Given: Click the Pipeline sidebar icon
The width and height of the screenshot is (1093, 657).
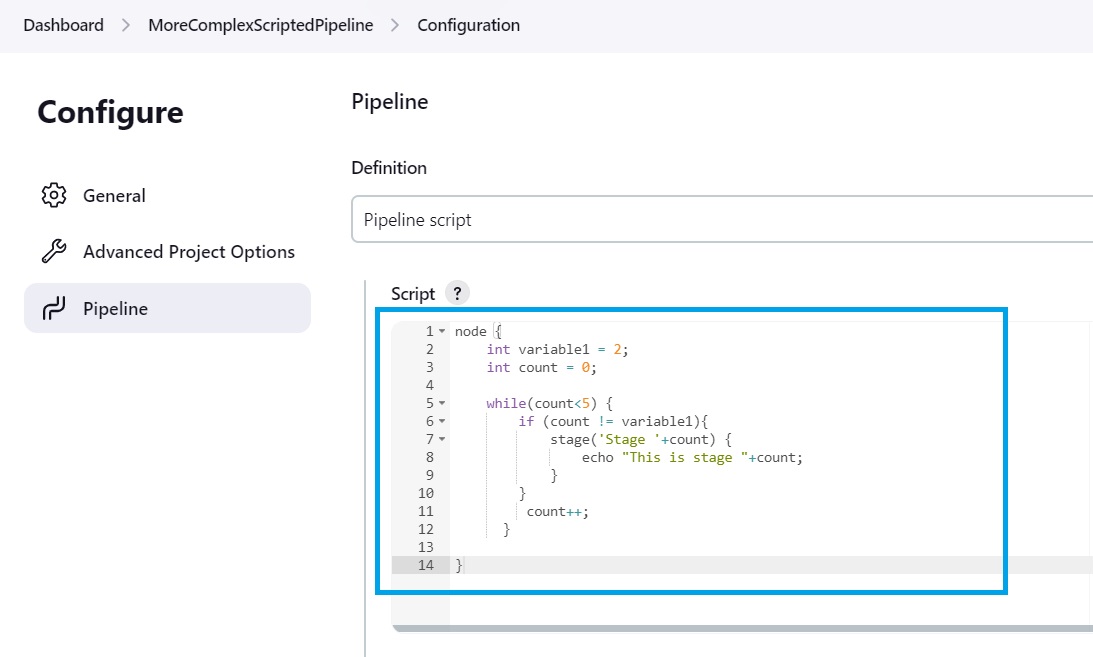Looking at the screenshot, I should tap(54, 308).
